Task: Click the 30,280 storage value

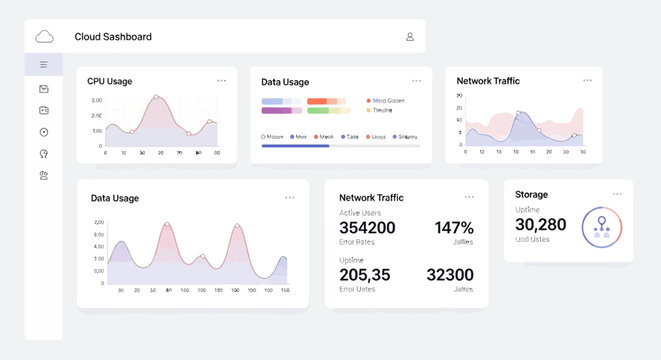Action: coord(540,225)
